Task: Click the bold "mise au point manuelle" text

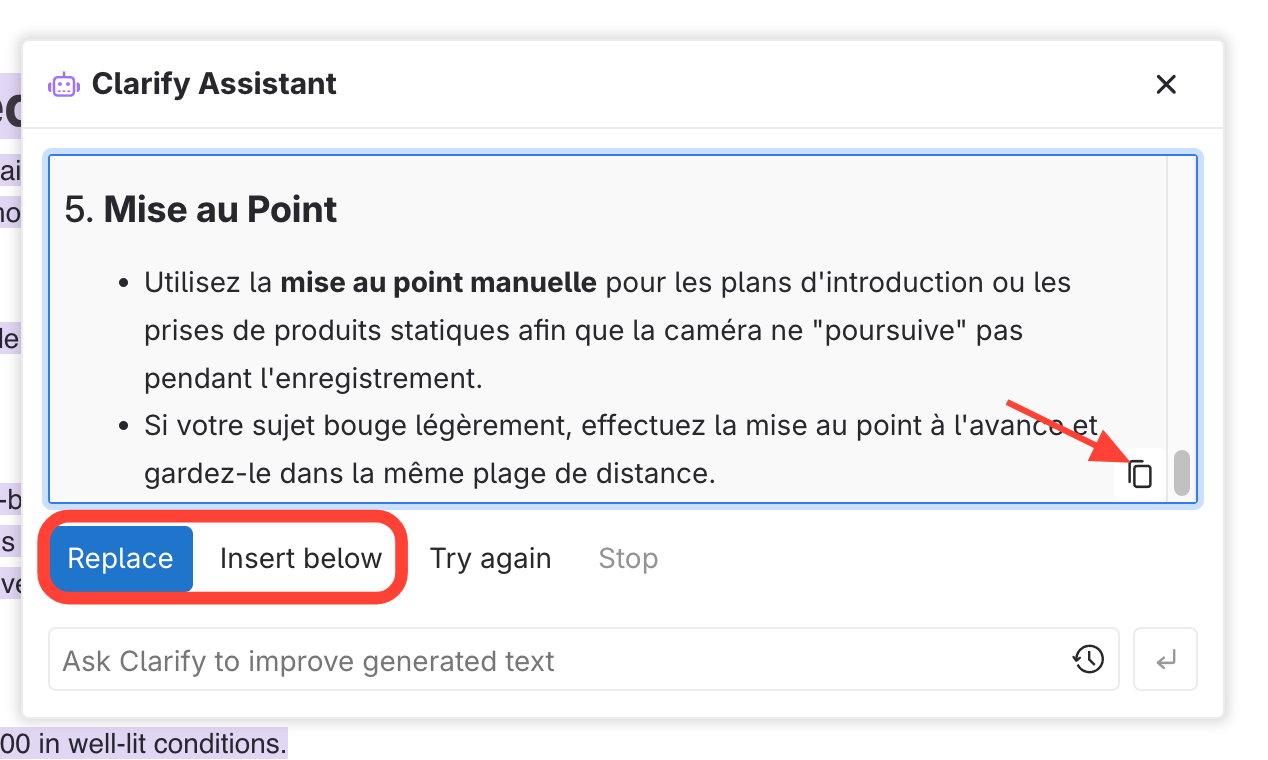Action: click(x=438, y=283)
